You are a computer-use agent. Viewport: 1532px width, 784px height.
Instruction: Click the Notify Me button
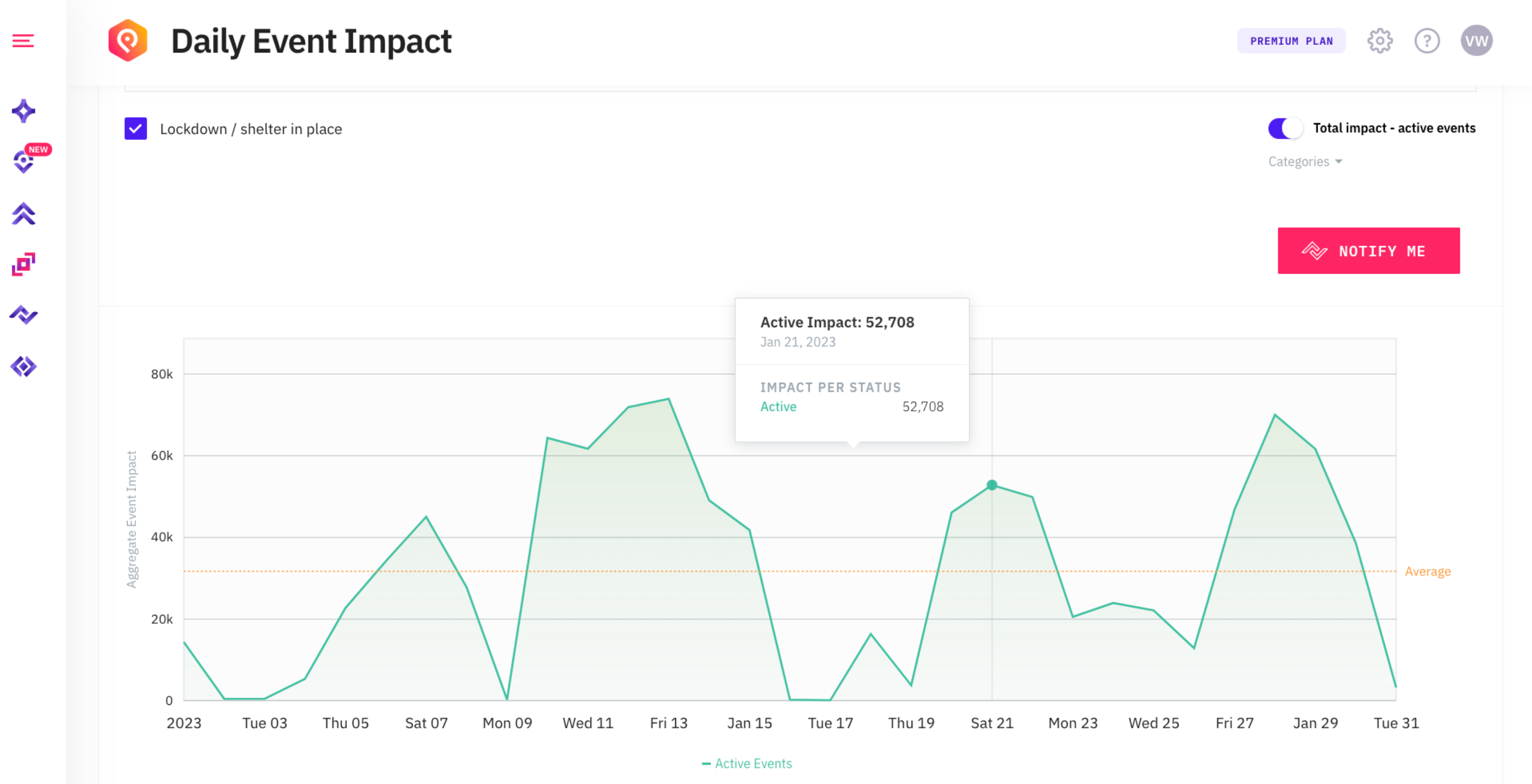[x=1369, y=250]
